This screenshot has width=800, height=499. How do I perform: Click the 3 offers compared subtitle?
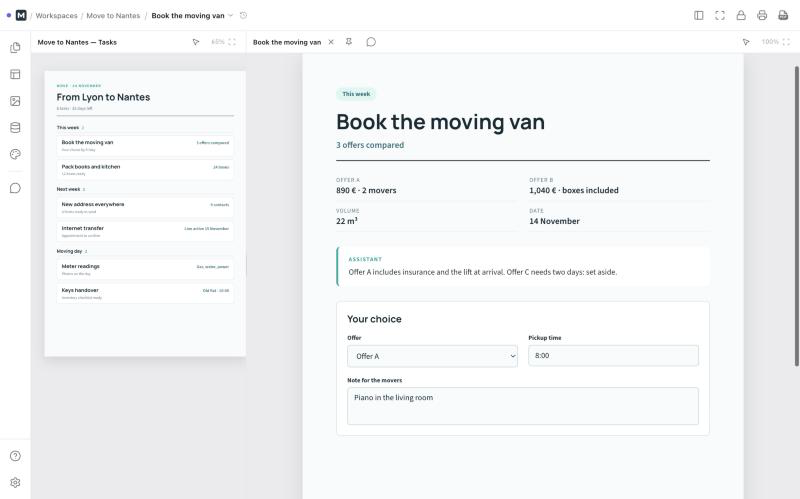tap(370, 145)
